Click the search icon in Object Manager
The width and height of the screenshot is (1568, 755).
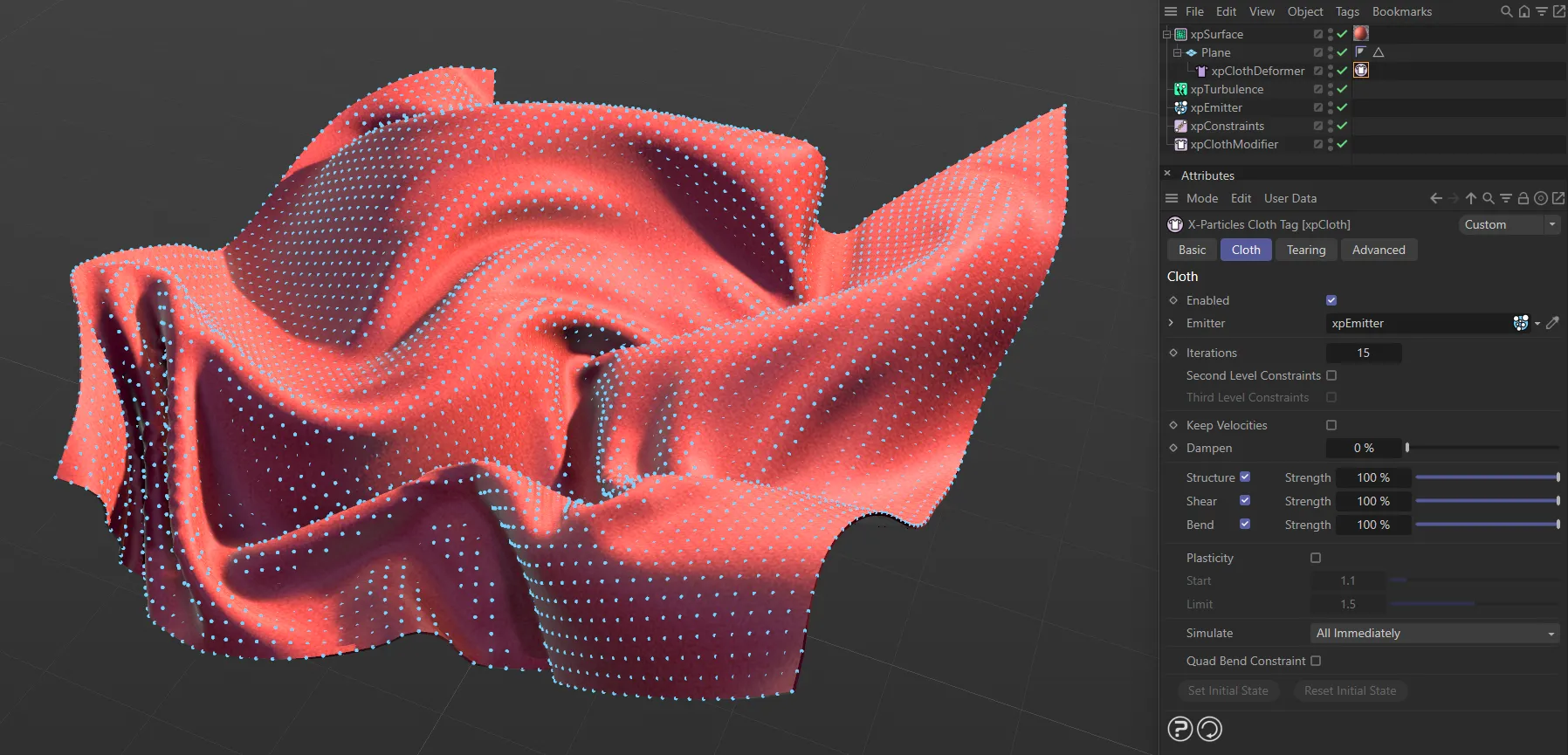1506,11
